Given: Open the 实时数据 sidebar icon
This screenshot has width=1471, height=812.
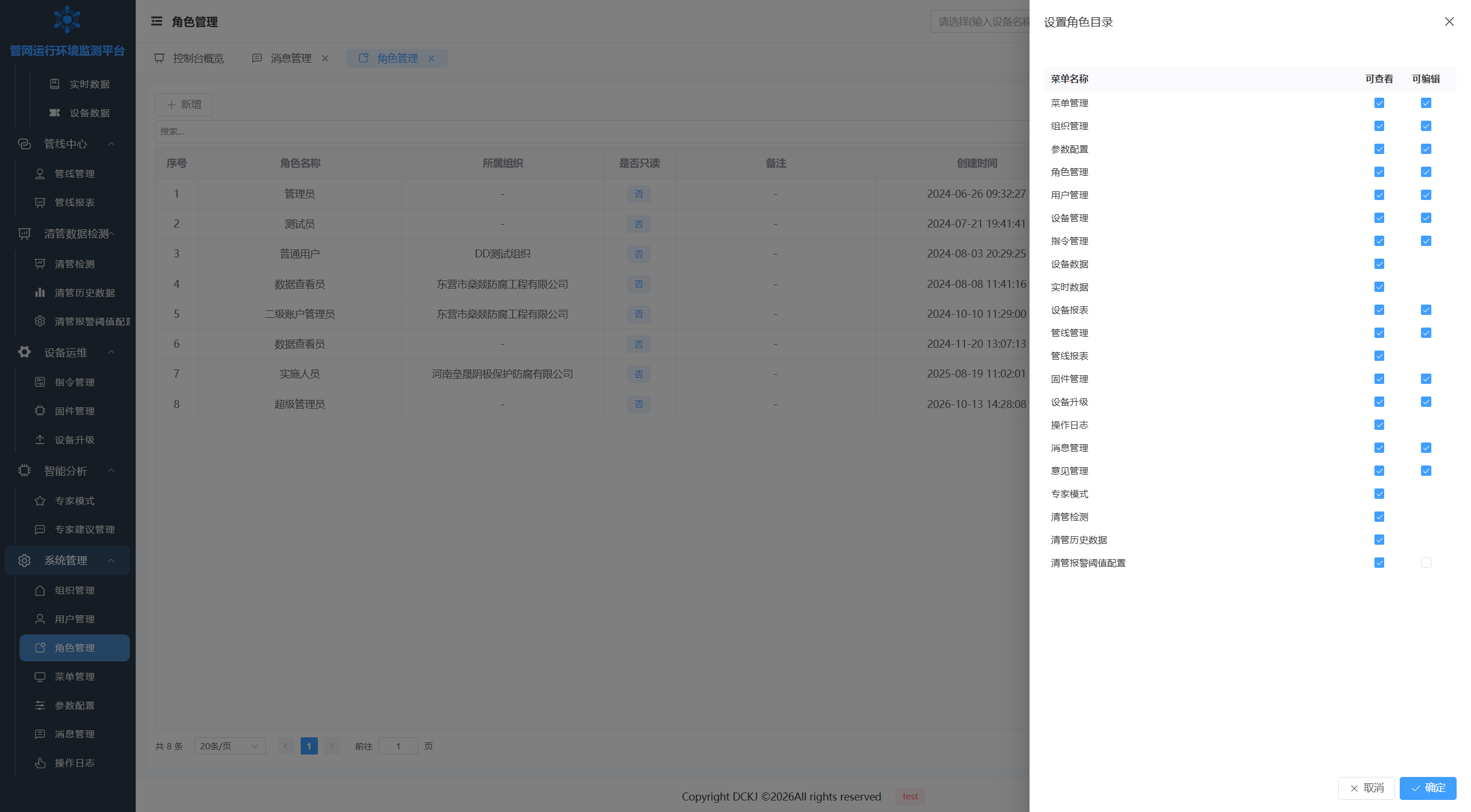Looking at the screenshot, I should 55,84.
